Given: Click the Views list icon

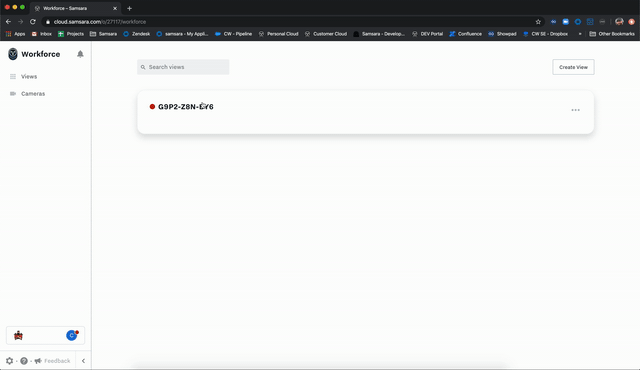Looking at the screenshot, I should [13, 76].
